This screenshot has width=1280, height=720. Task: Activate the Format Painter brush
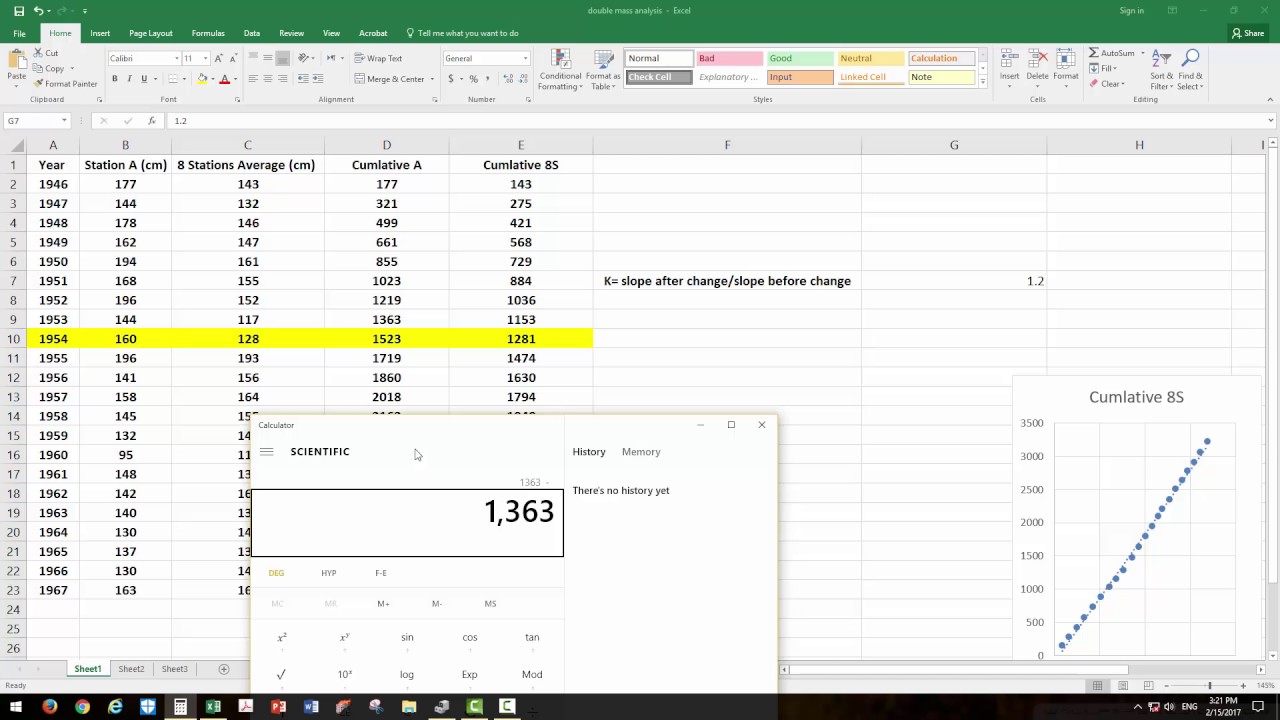coord(38,84)
